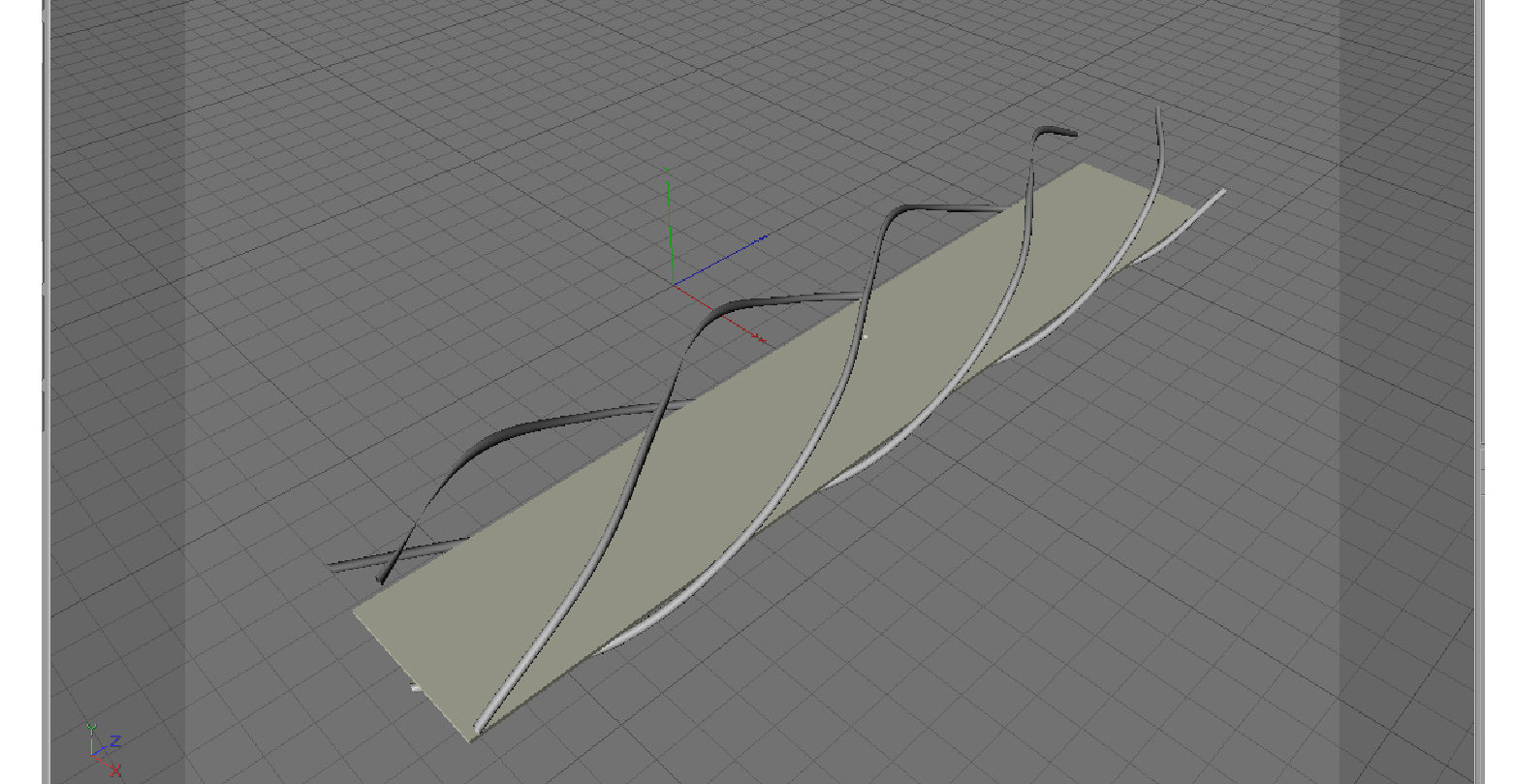Viewport: 1514px width, 784px height.
Task: Click the red X axis of the origin gizmo
Action: (x=719, y=312)
